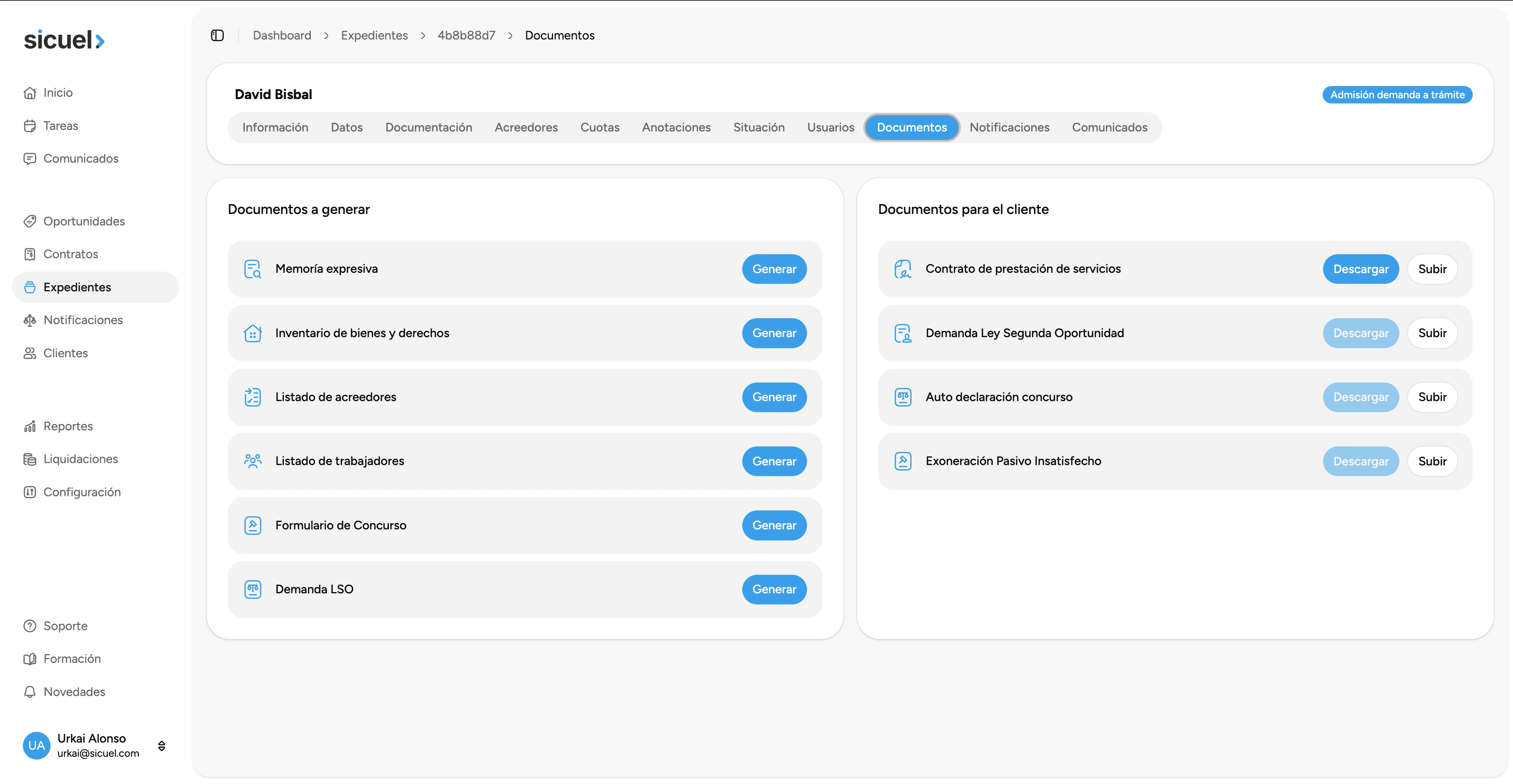Click the David Bisbal client name
This screenshot has width=1513, height=784.
273,95
